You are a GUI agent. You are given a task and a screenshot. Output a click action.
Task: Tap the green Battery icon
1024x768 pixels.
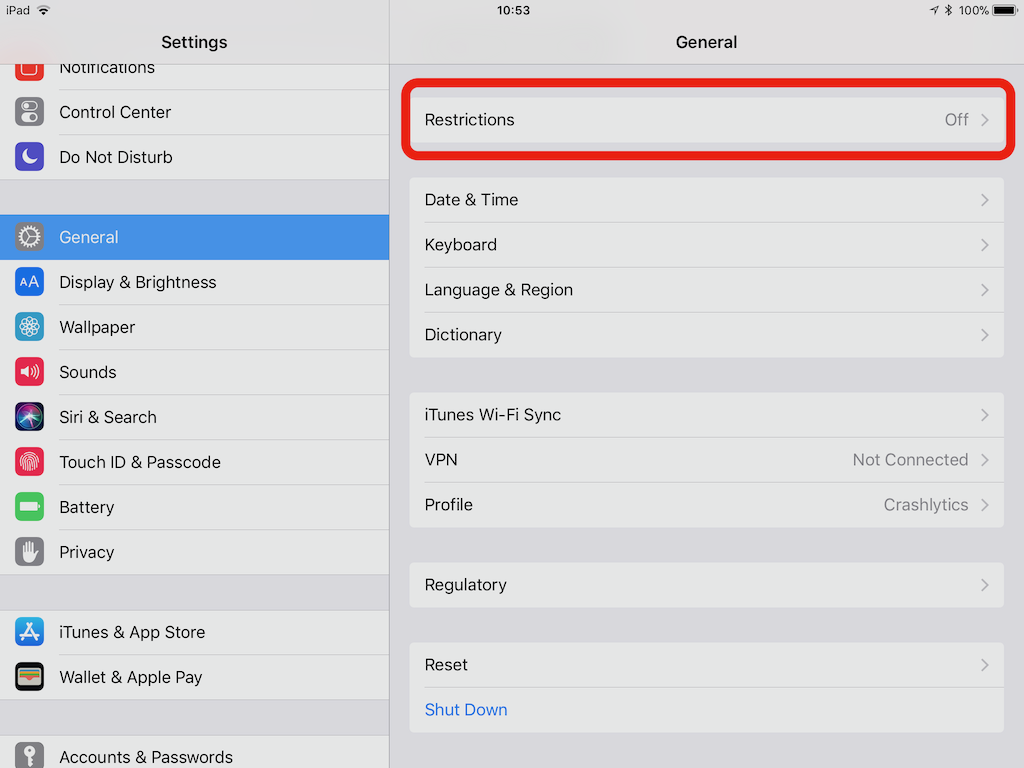(x=29, y=507)
